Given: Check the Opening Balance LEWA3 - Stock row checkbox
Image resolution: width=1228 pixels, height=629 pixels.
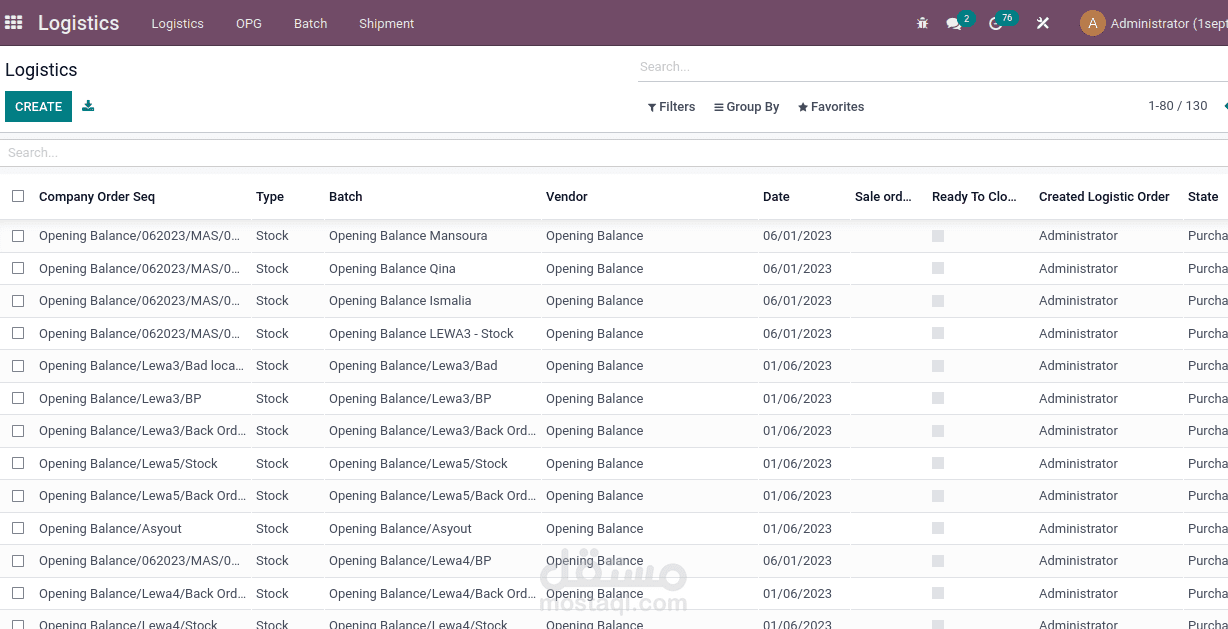Looking at the screenshot, I should point(18,333).
